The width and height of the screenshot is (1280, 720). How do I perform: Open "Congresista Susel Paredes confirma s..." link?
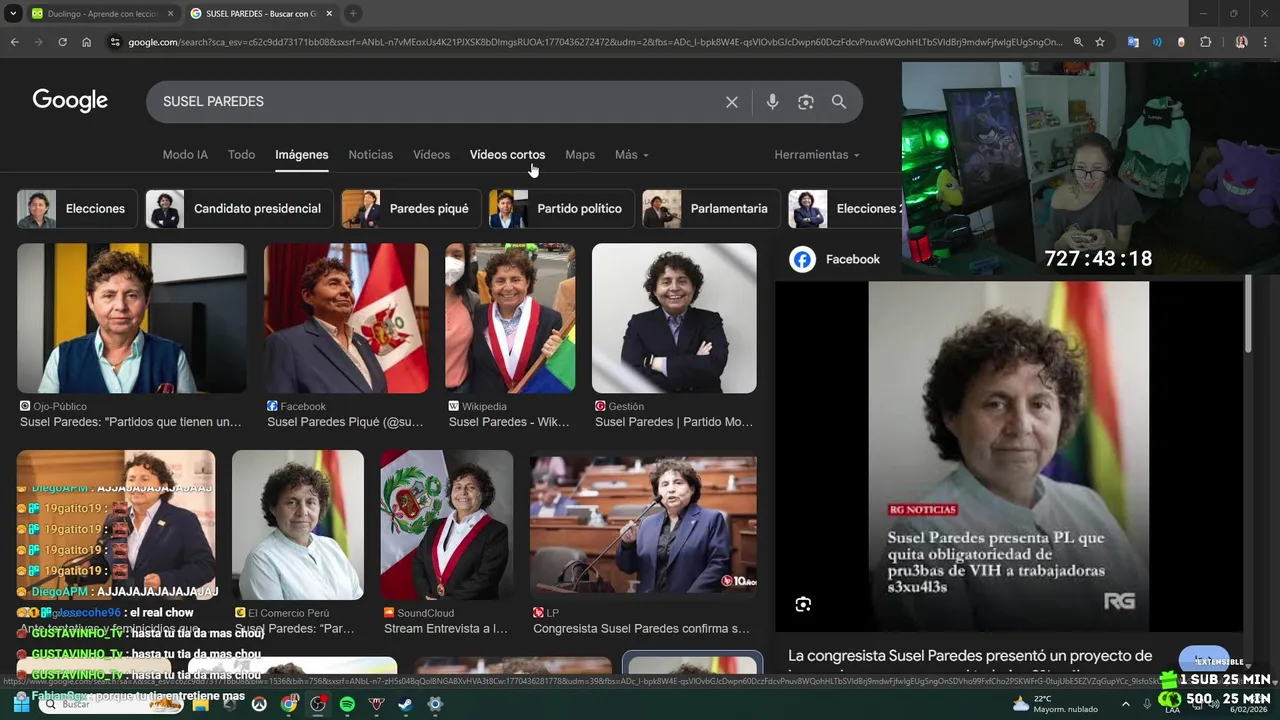(x=641, y=629)
